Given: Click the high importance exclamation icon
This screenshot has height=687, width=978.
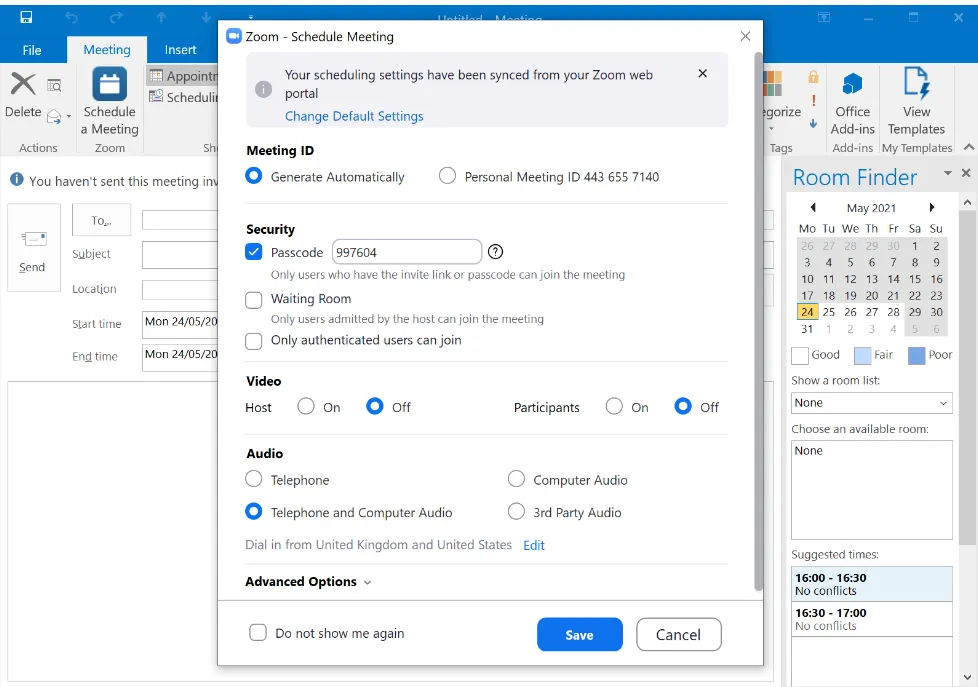Looking at the screenshot, I should pos(813,100).
